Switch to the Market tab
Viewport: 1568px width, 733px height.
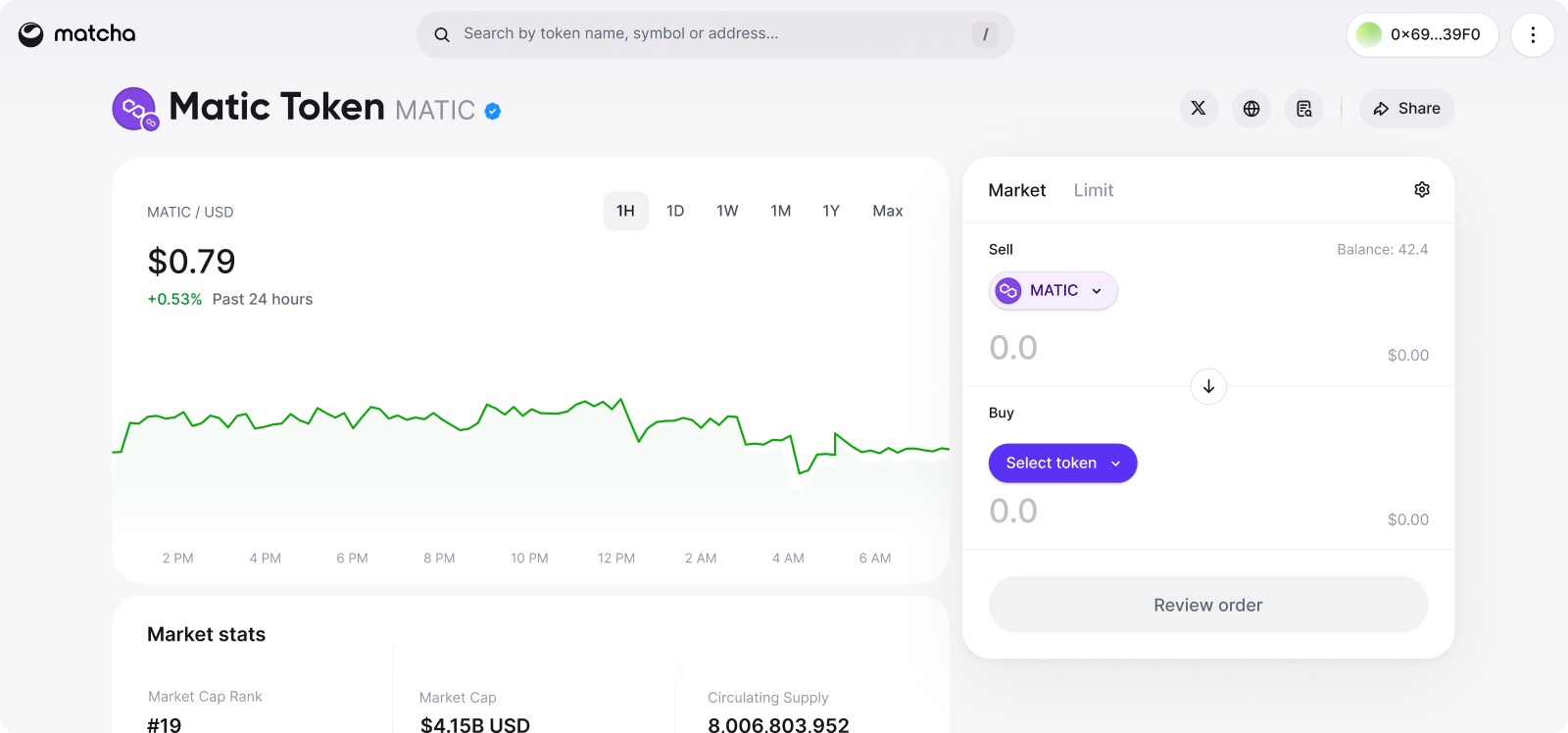tap(1016, 190)
